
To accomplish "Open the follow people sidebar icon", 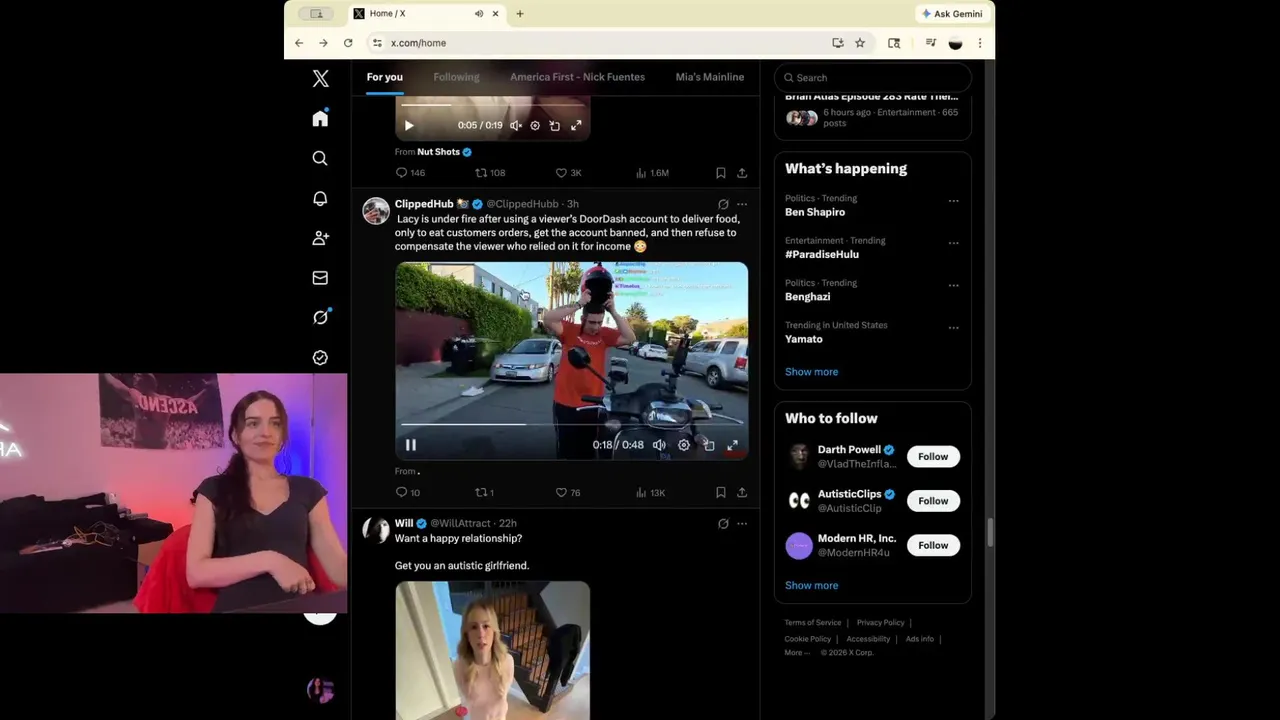I will tap(320, 238).
